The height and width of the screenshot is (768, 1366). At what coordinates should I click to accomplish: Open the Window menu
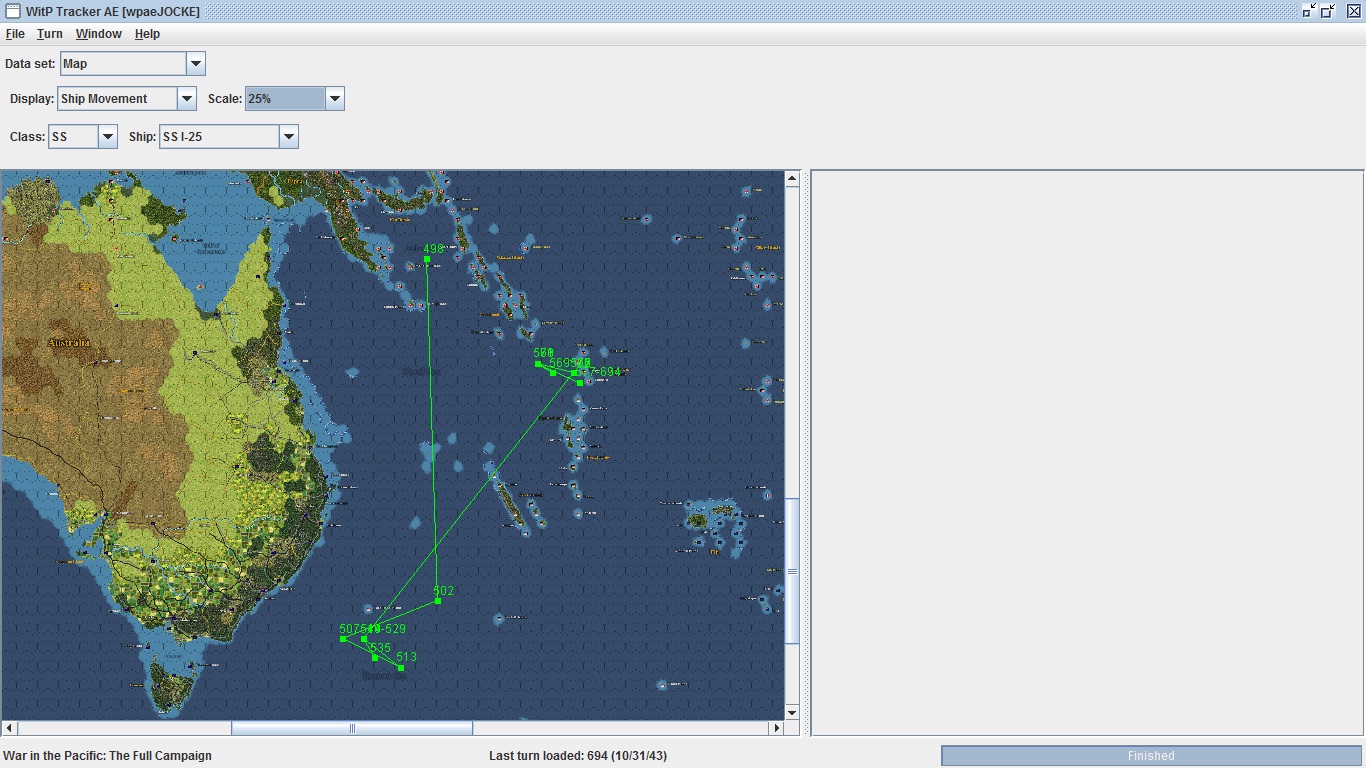(x=99, y=34)
